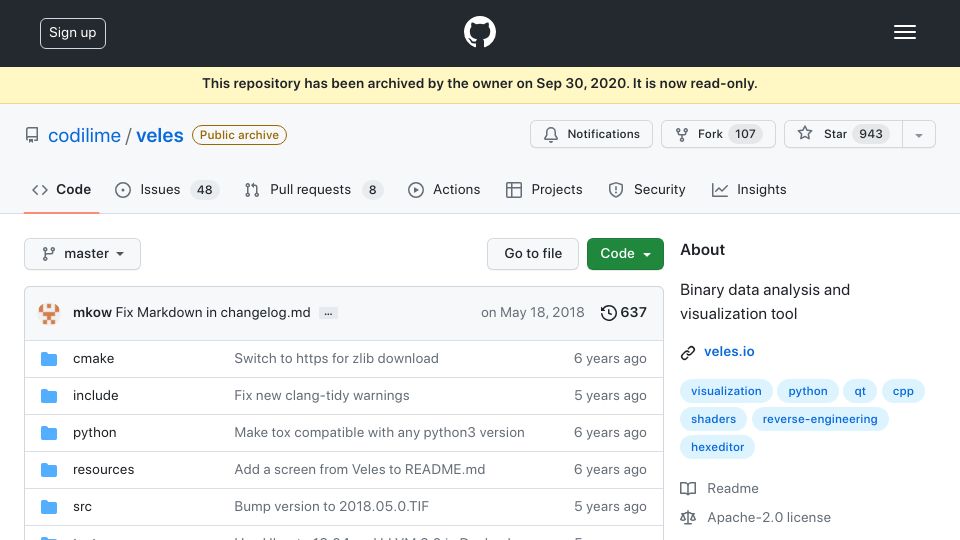Click the Sign up button

coord(73,33)
